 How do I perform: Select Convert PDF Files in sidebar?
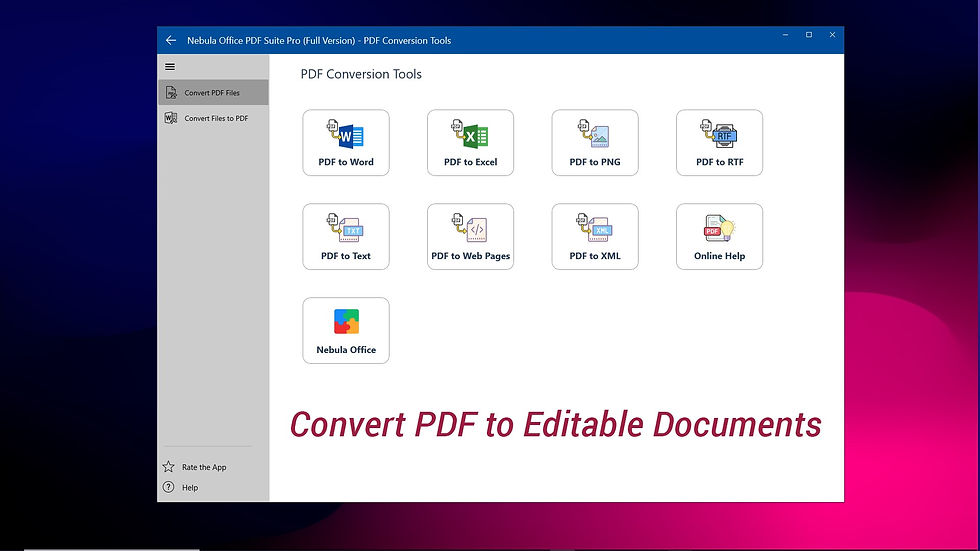click(213, 92)
